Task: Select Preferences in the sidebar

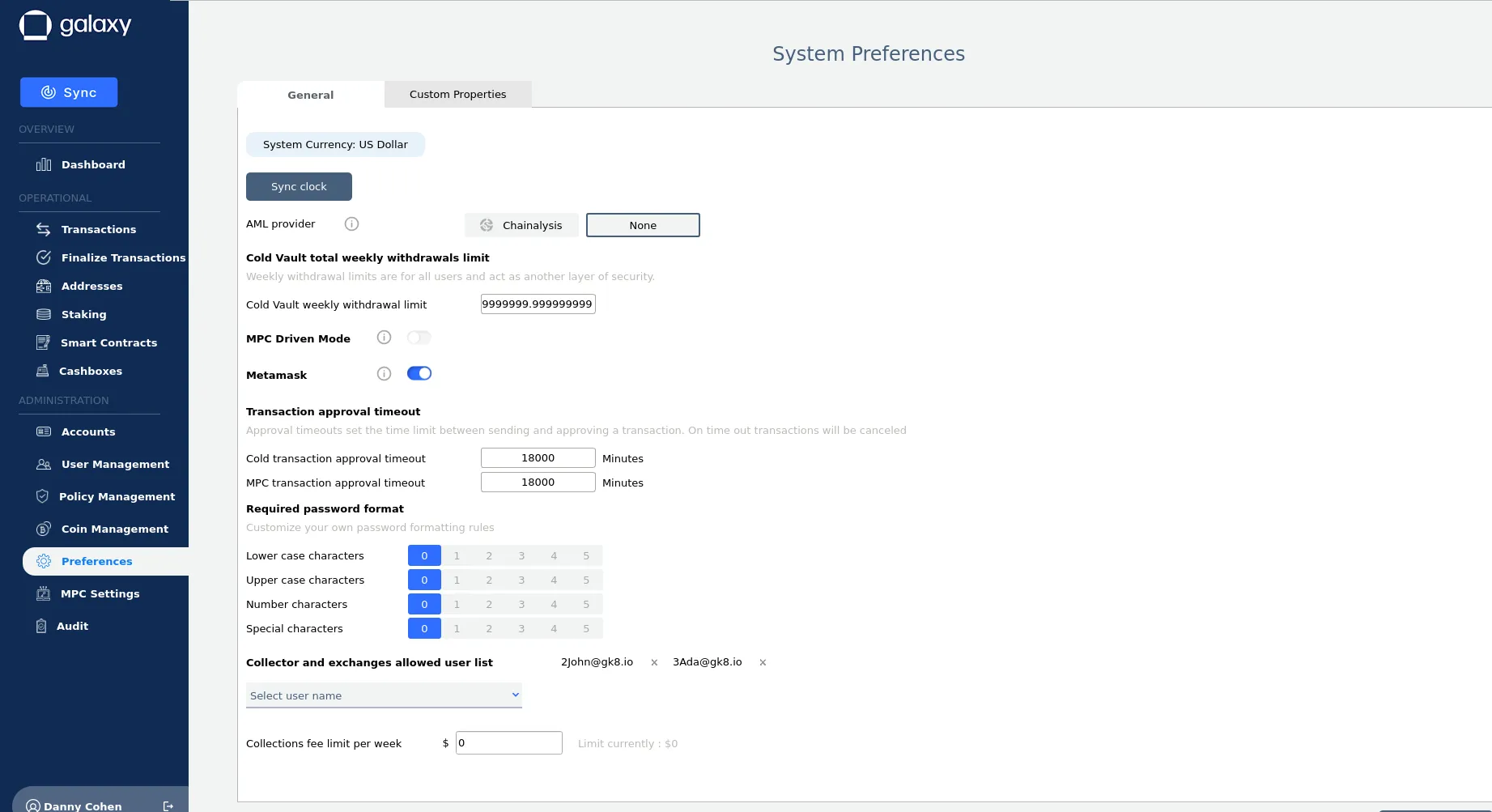Action: [105, 561]
